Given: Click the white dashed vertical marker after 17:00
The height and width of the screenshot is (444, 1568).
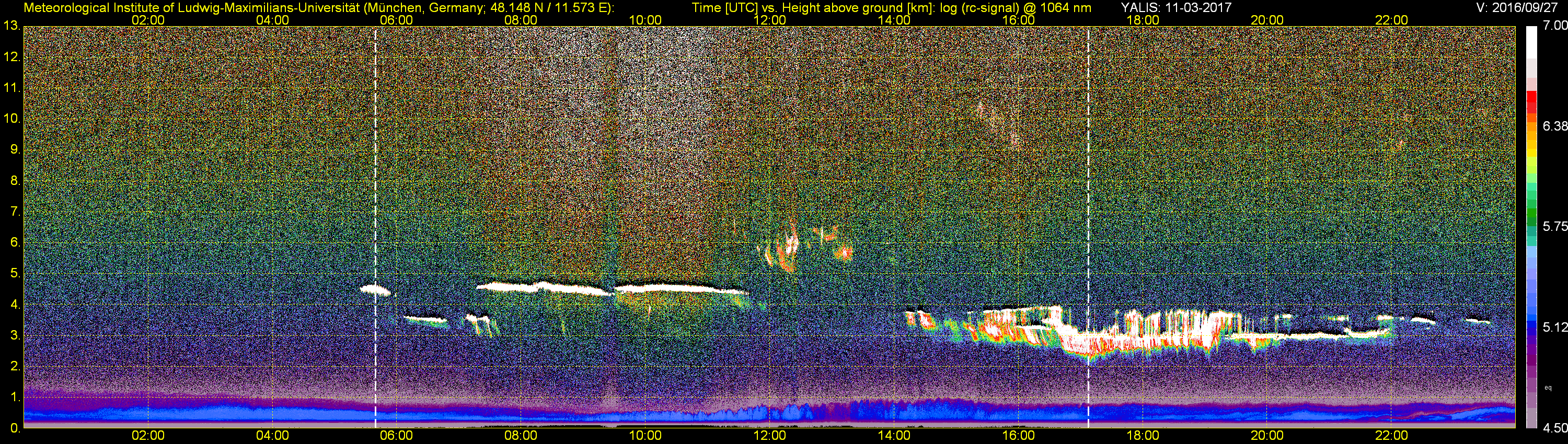Looking at the screenshot, I should [1088, 227].
